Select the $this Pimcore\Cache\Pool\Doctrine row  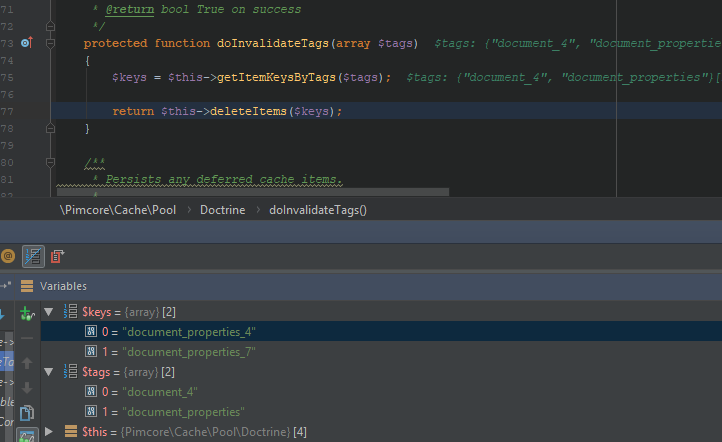click(381, 432)
